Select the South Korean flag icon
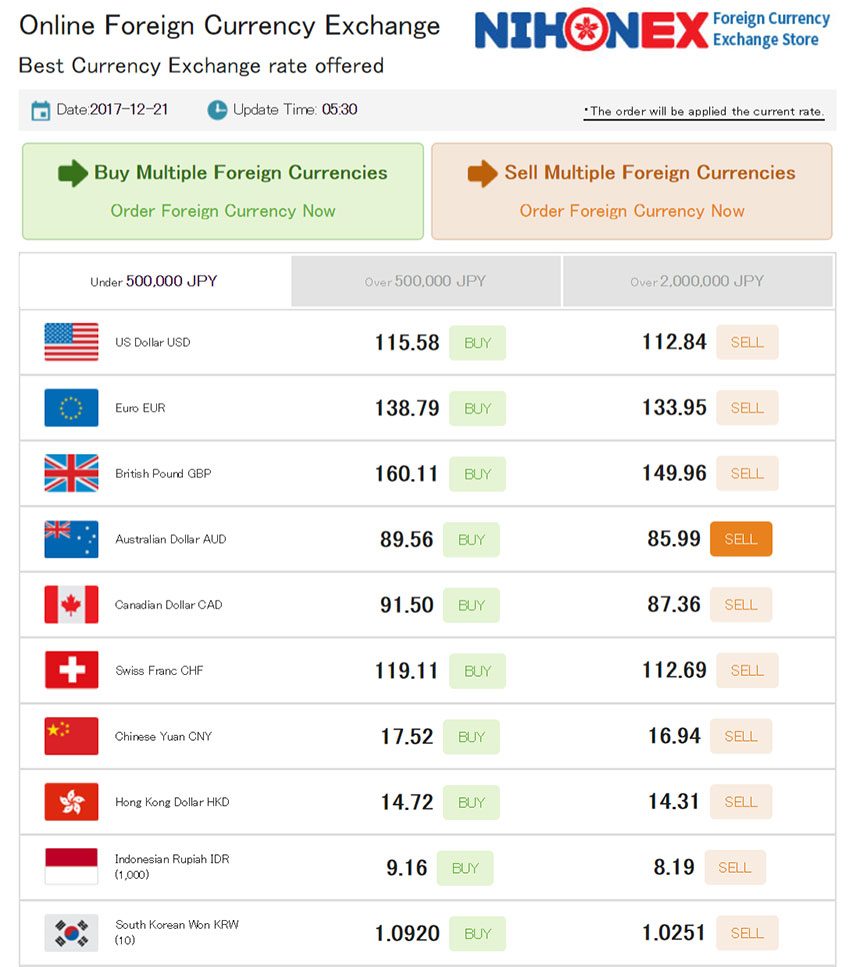 72,932
